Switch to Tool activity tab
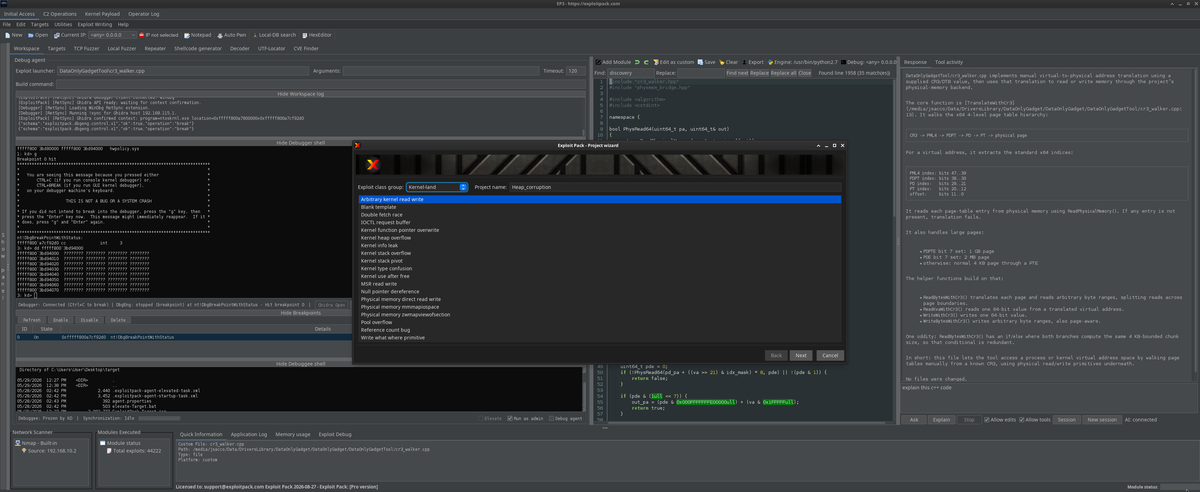 (949, 62)
